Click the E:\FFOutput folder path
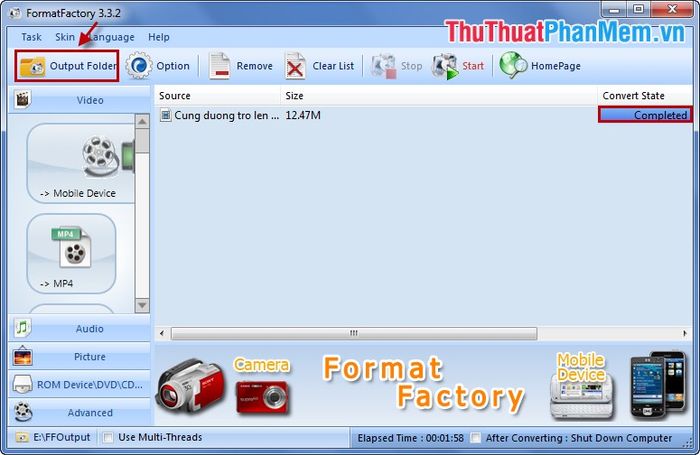This screenshot has height=455, width=700. coord(62,438)
